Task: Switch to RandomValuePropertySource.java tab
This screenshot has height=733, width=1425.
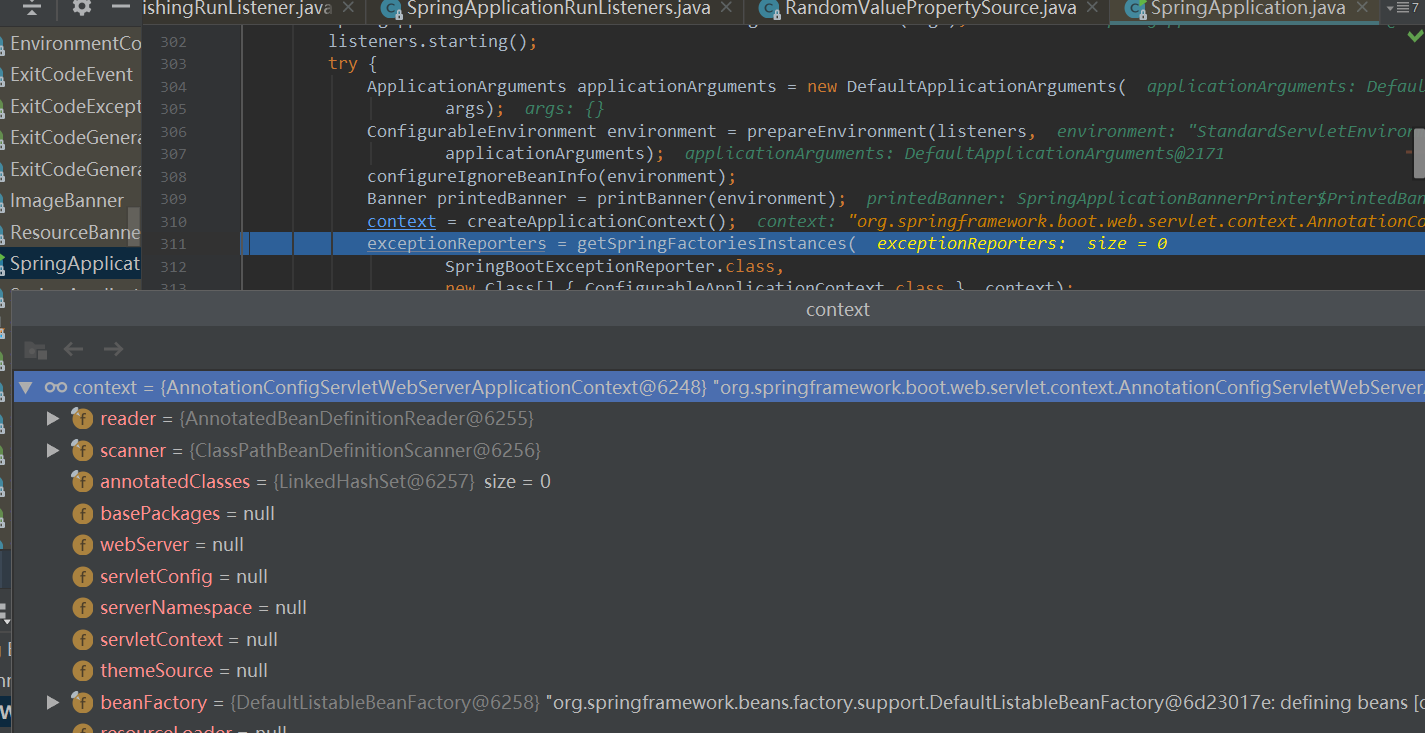Action: pos(931,9)
